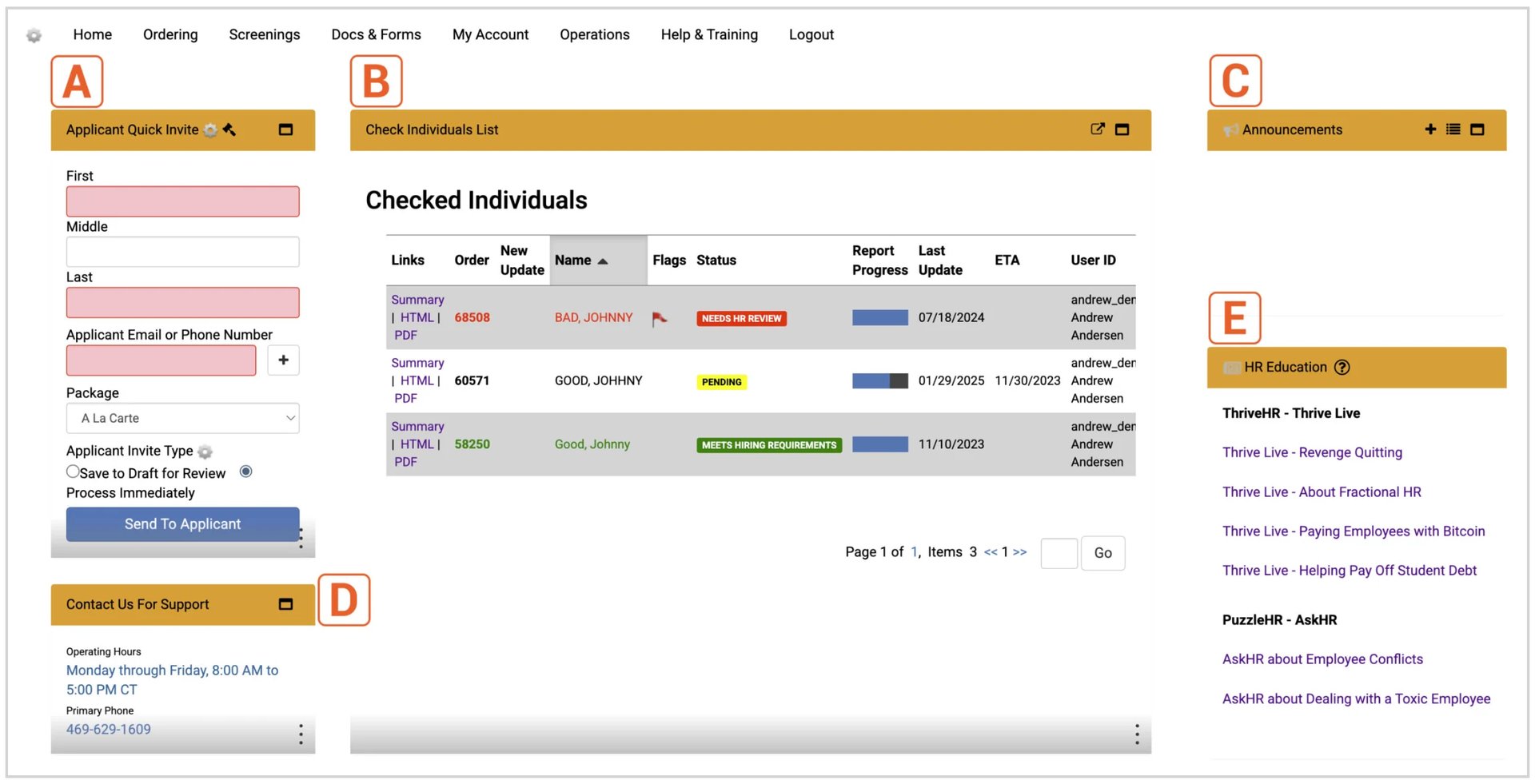Image resolution: width=1535 pixels, height=784 pixels.
Task: Select Save to Draft for Review option
Action: coord(73,472)
